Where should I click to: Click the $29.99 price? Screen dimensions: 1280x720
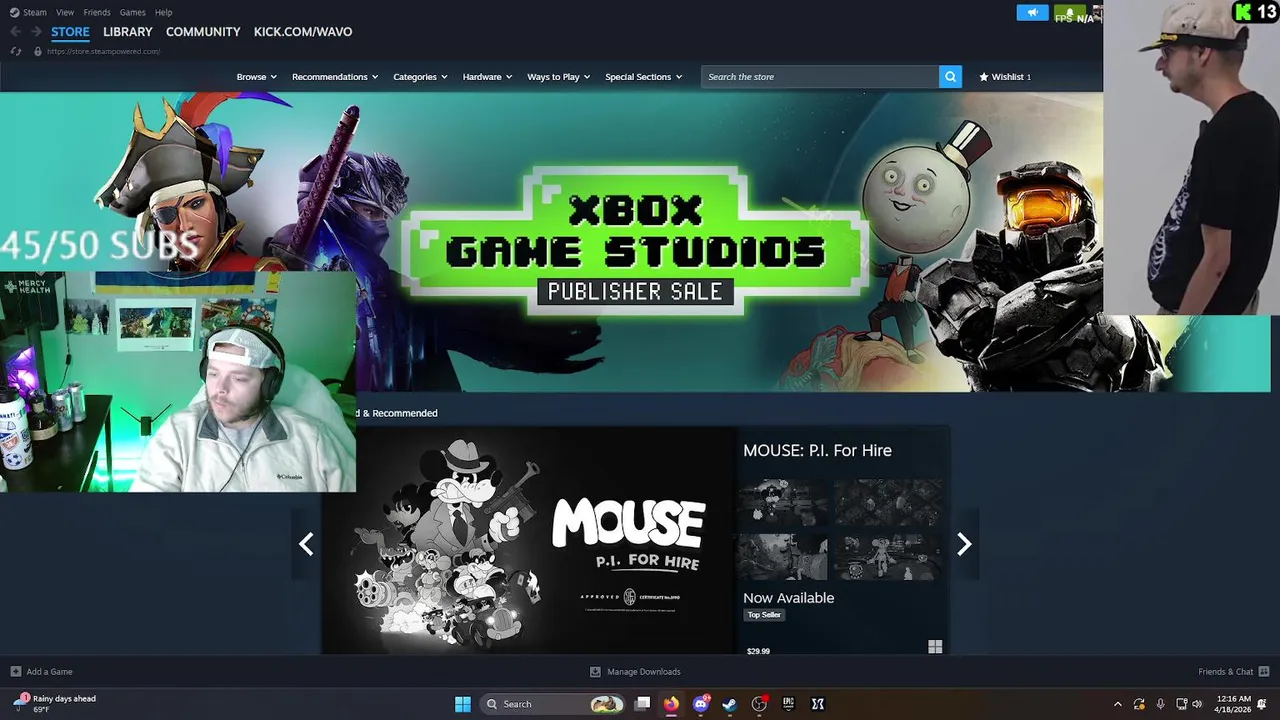pos(758,651)
